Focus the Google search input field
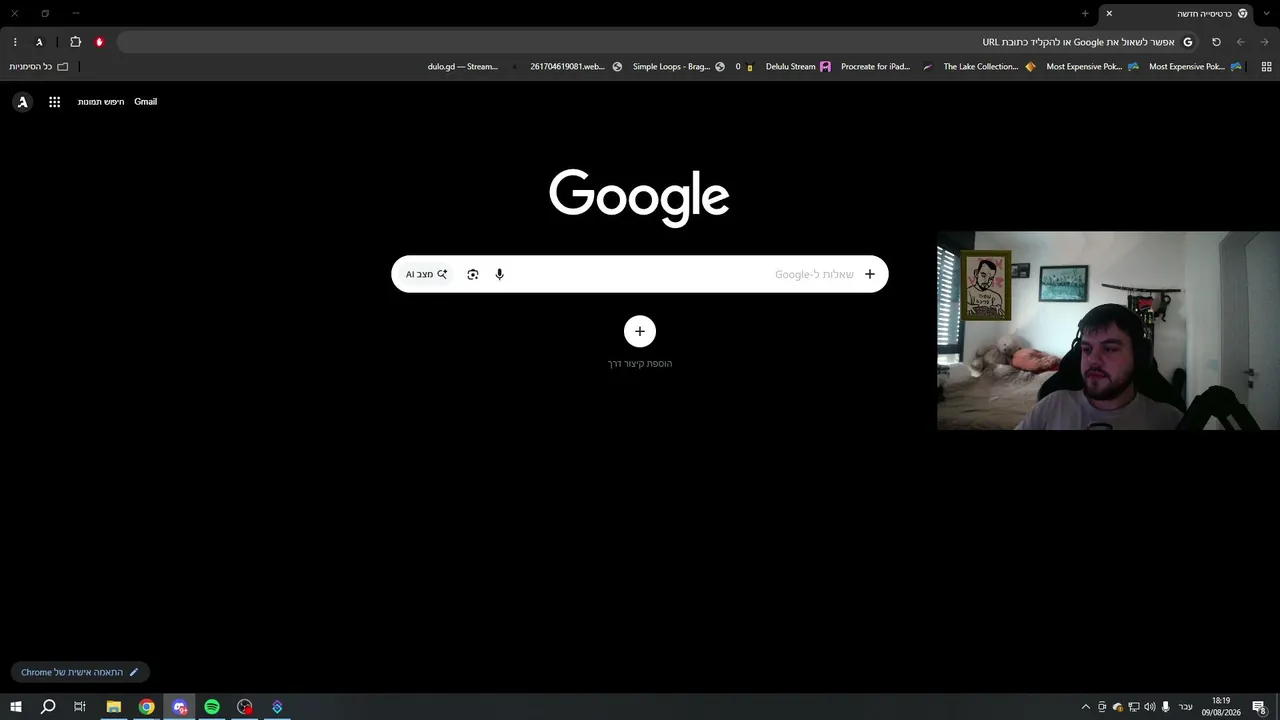This screenshot has width=1280, height=720. pos(640,274)
